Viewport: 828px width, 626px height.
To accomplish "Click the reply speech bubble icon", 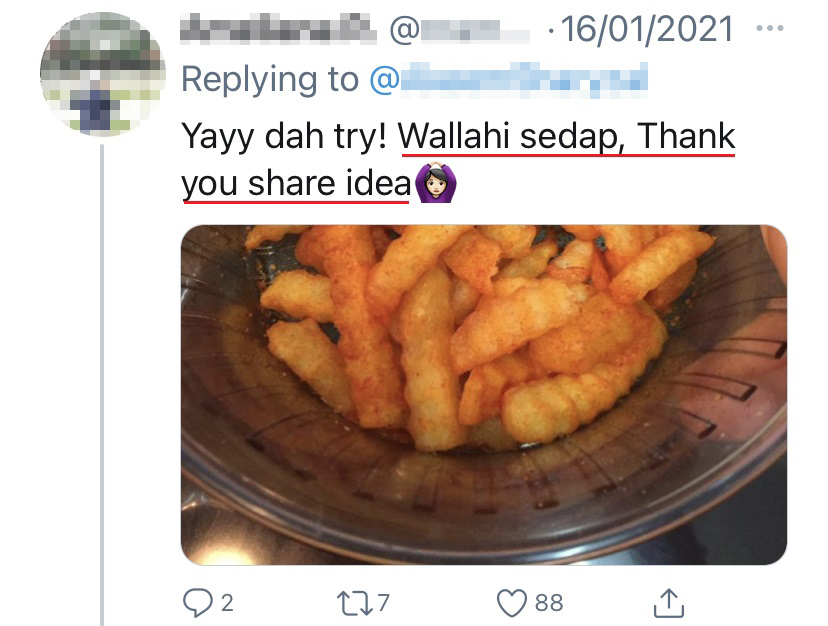I will pos(197,603).
